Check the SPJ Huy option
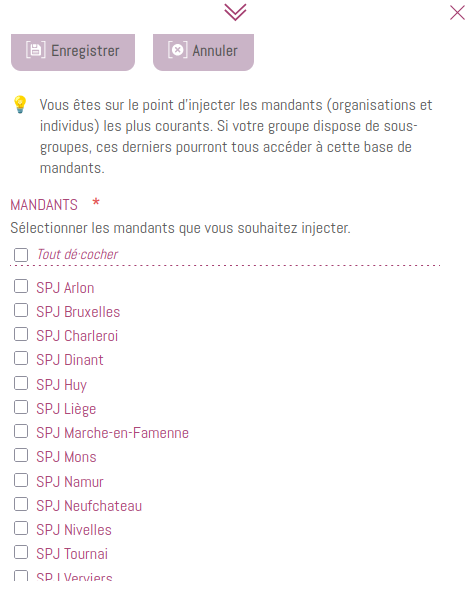The image size is (472, 593). tap(21, 383)
